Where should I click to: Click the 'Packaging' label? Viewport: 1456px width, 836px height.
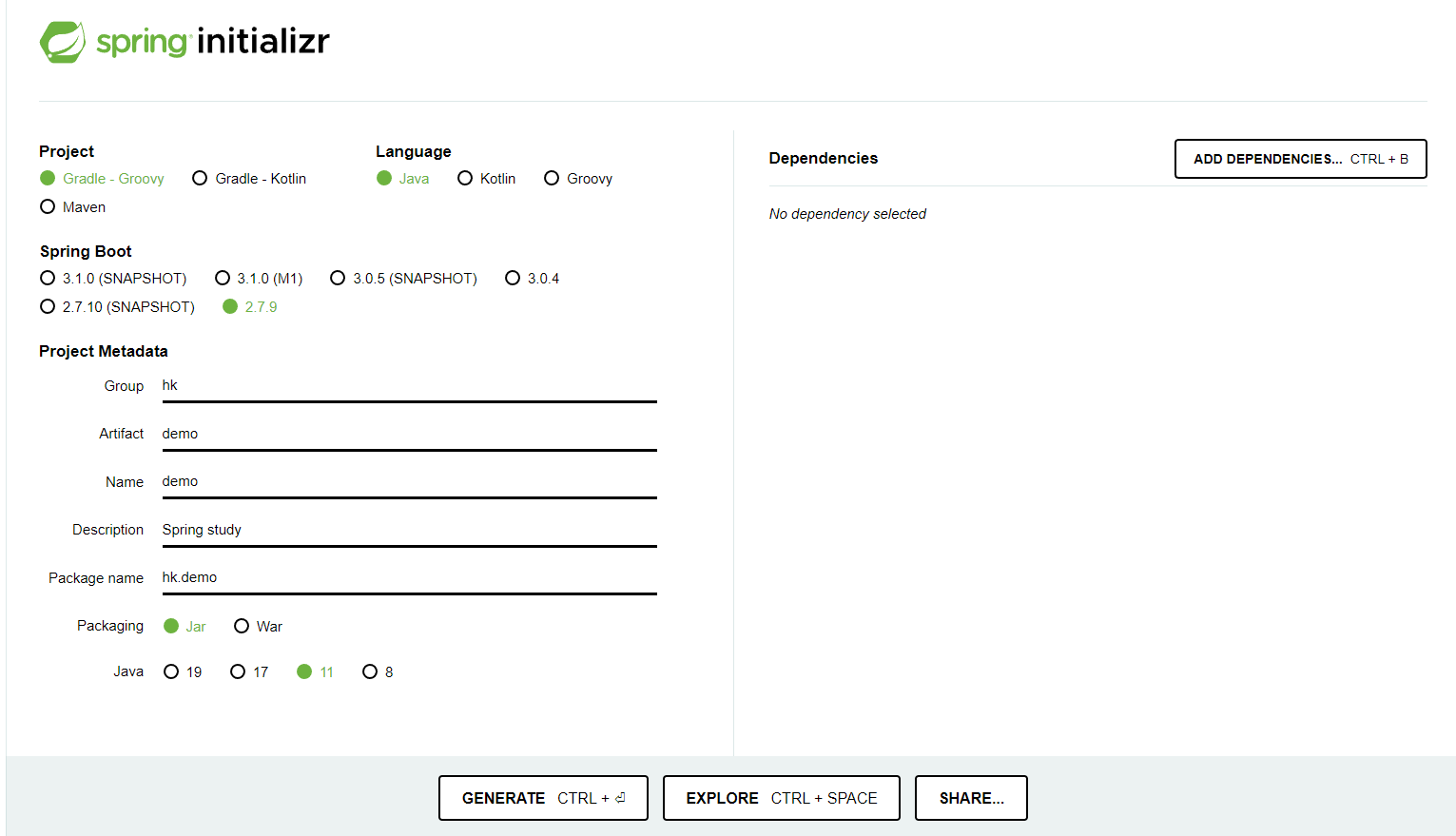(x=110, y=626)
